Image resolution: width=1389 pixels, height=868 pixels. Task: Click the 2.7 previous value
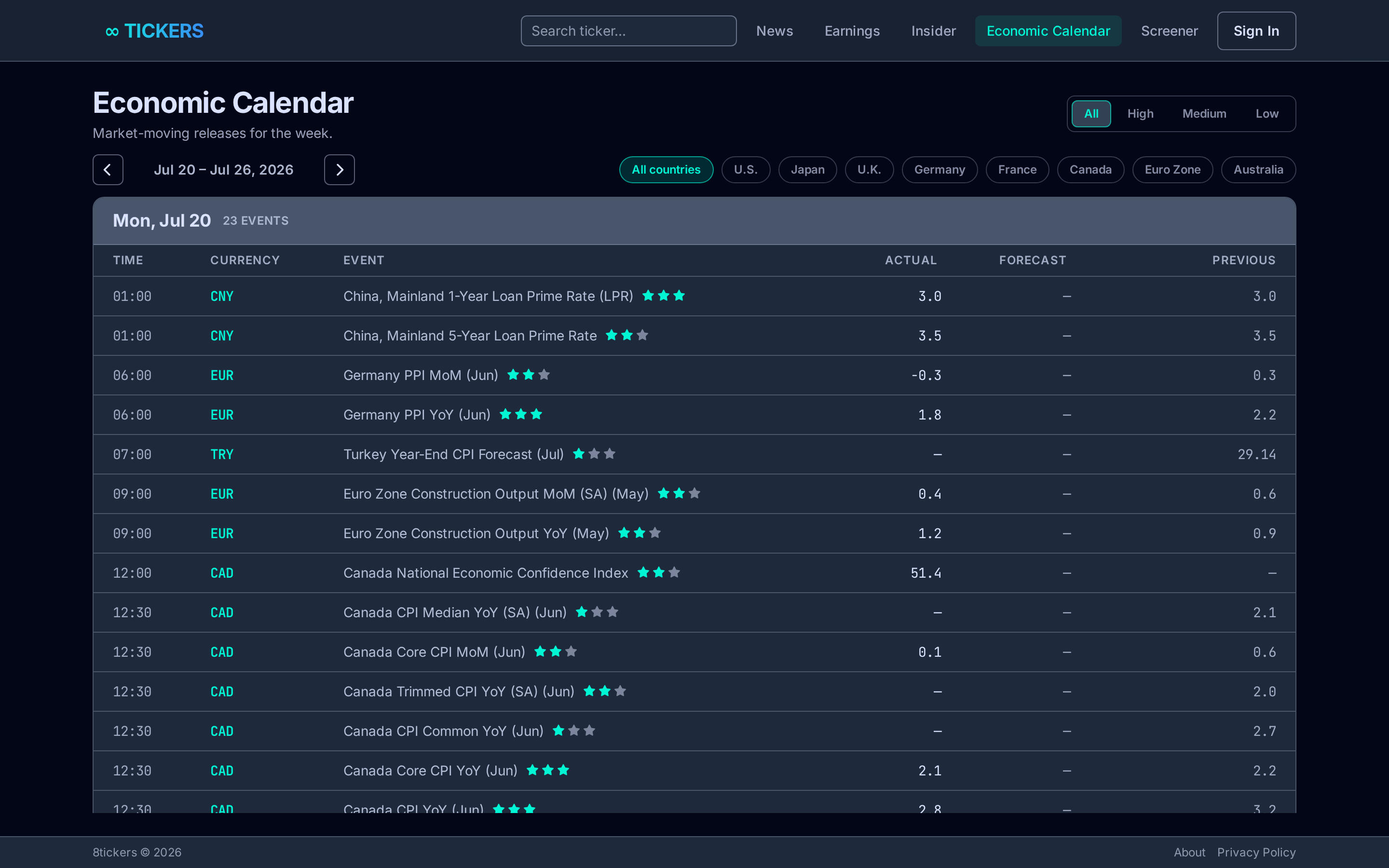pyautogui.click(x=1265, y=732)
